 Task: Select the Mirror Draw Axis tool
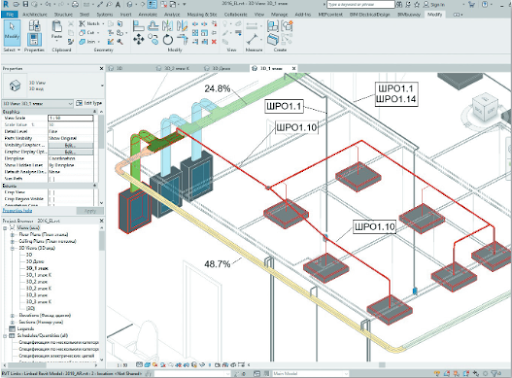(182, 26)
